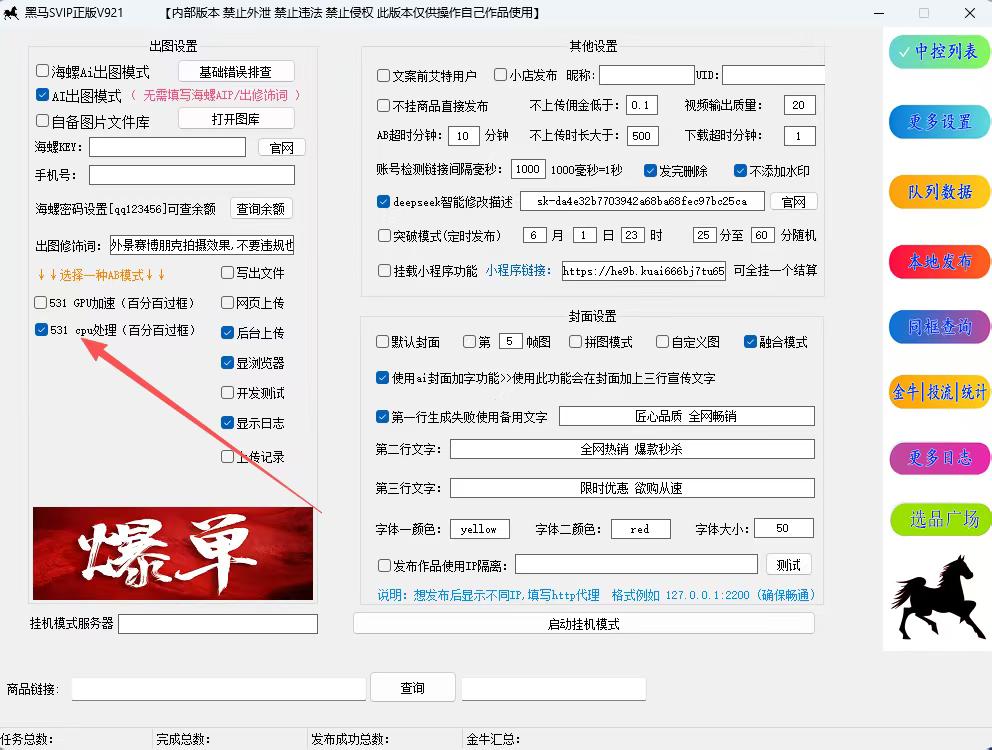Image resolution: width=992 pixels, height=750 pixels.
Task: Uncheck 后台上传
Action: pyautogui.click(x=228, y=332)
